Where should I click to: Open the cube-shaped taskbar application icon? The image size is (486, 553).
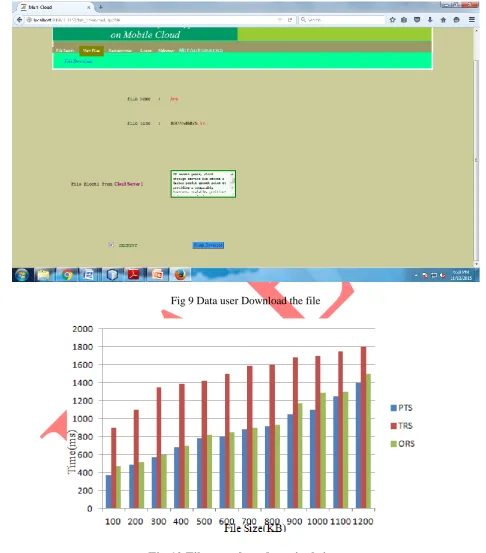pyautogui.click(x=112, y=275)
